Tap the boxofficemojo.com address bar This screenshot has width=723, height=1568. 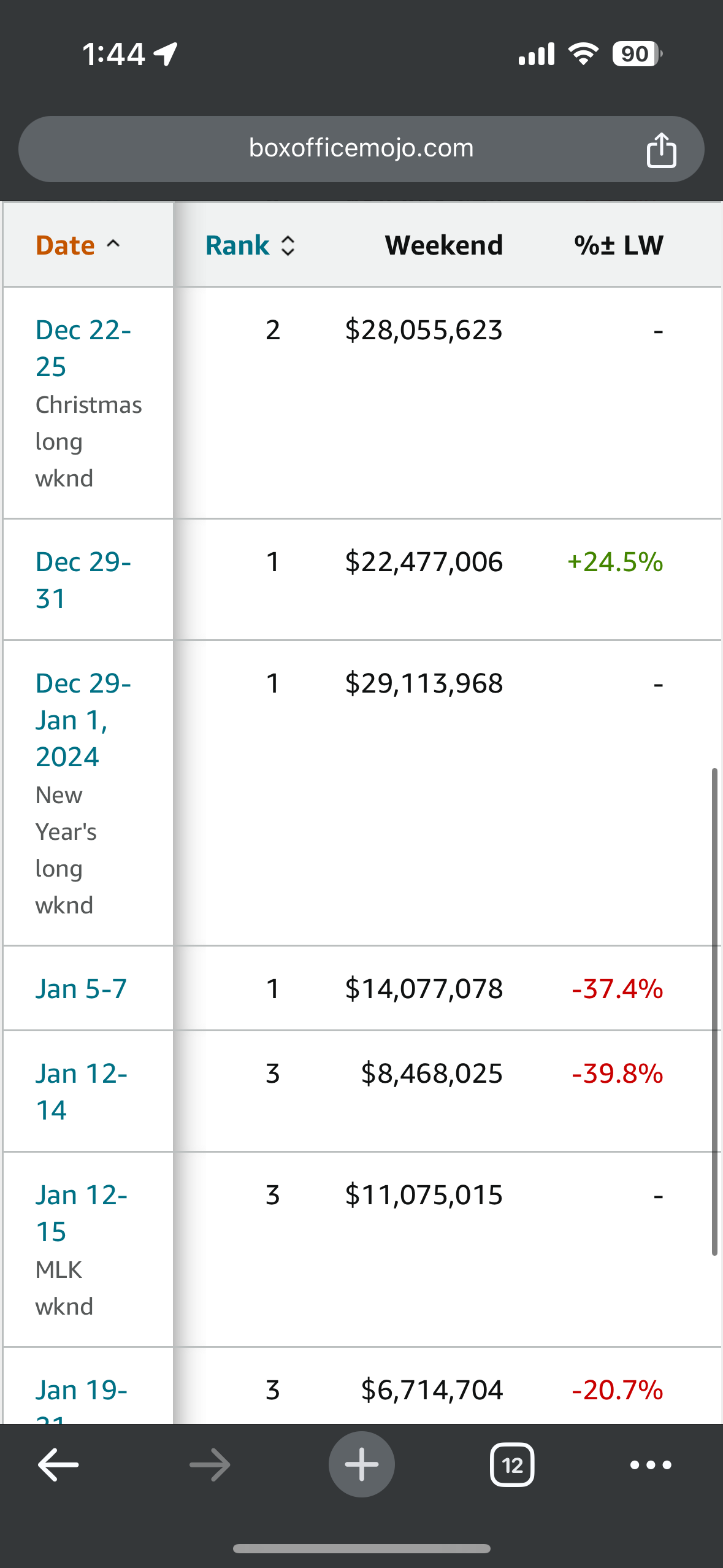coord(361,148)
